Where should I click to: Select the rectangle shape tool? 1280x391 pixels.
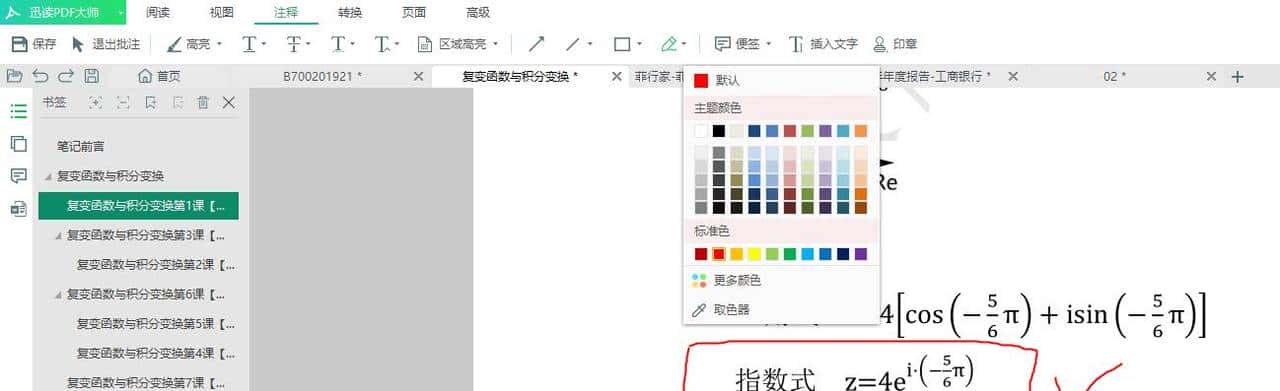(621, 44)
